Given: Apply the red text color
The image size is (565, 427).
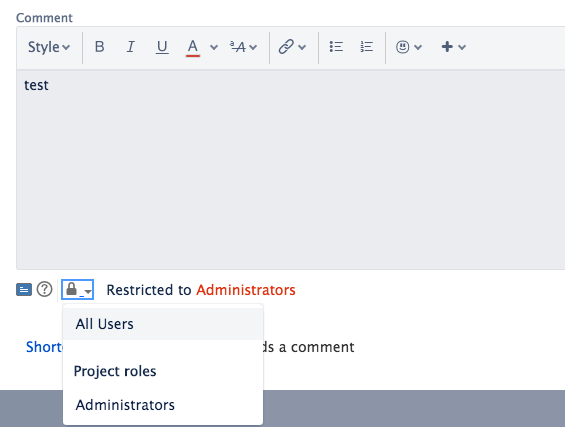Looking at the screenshot, I should point(193,47).
